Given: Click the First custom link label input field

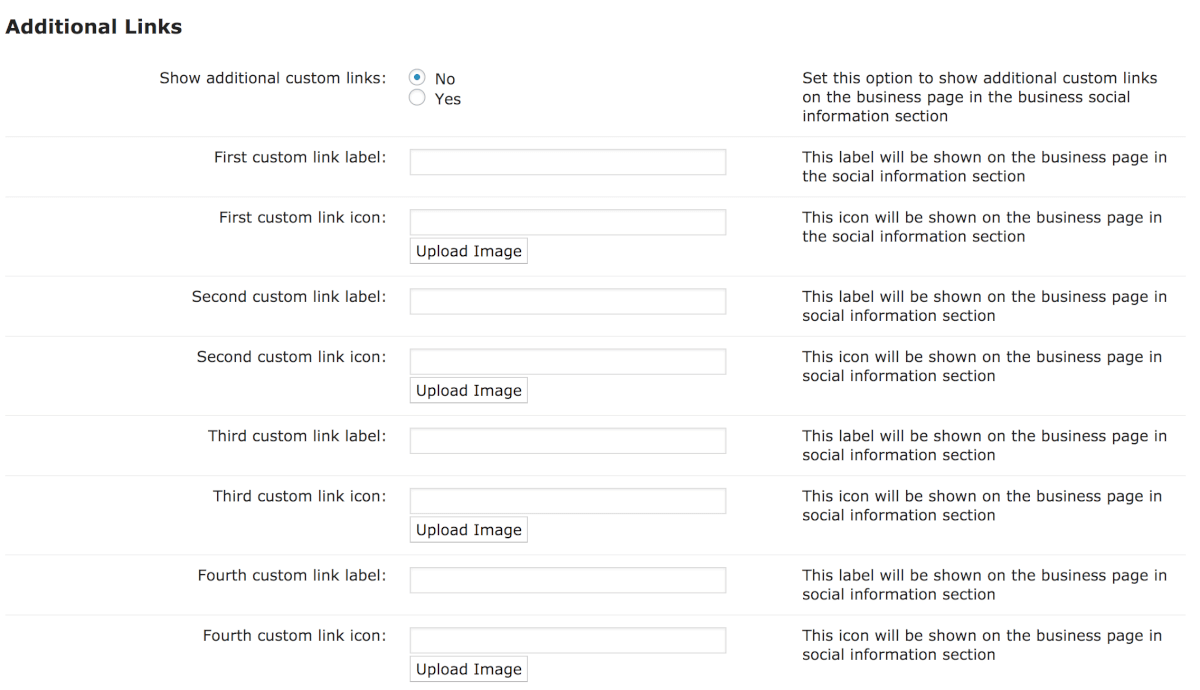Looking at the screenshot, I should click(567, 162).
